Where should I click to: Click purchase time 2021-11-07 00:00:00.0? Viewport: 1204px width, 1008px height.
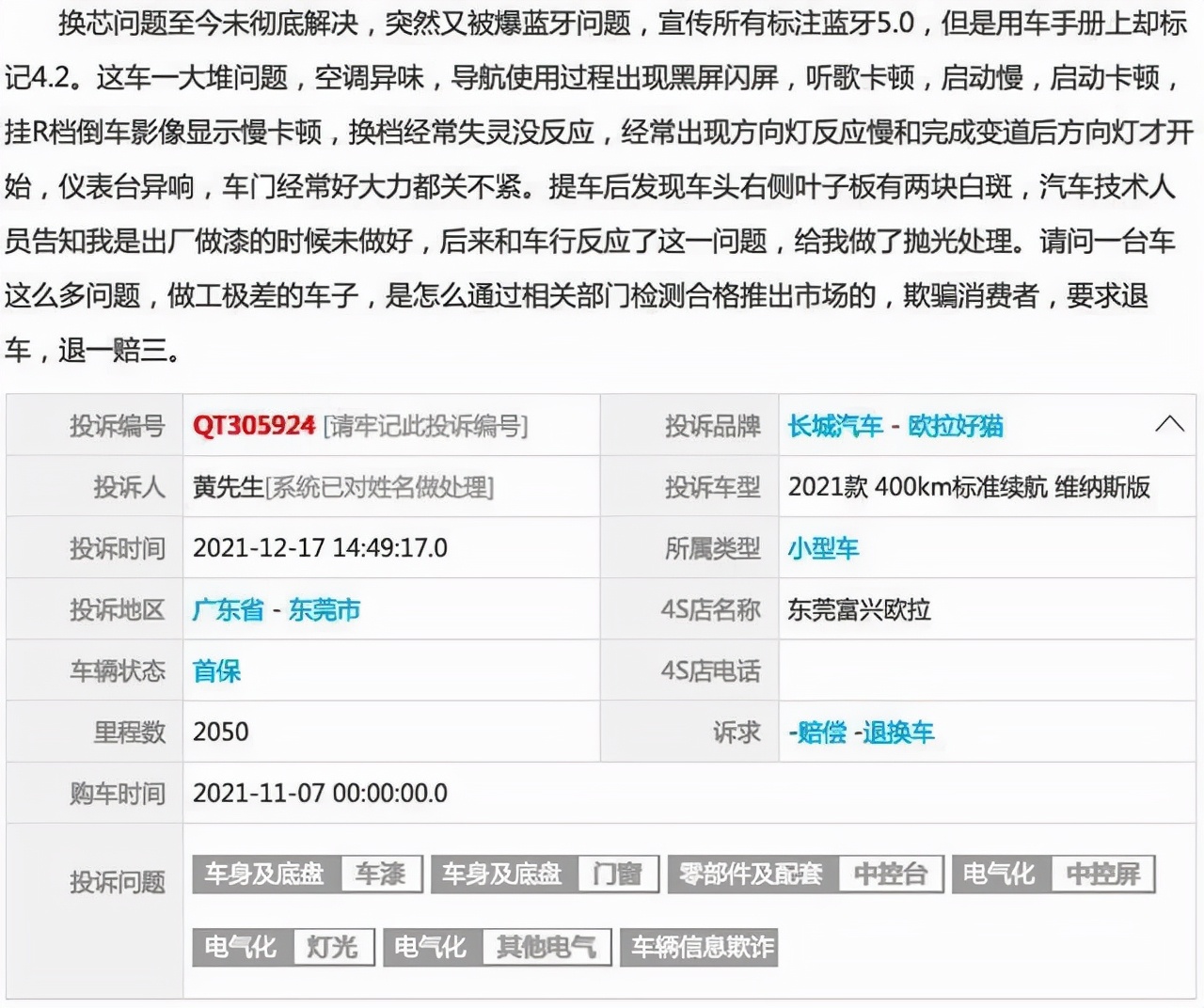pyautogui.click(x=320, y=793)
